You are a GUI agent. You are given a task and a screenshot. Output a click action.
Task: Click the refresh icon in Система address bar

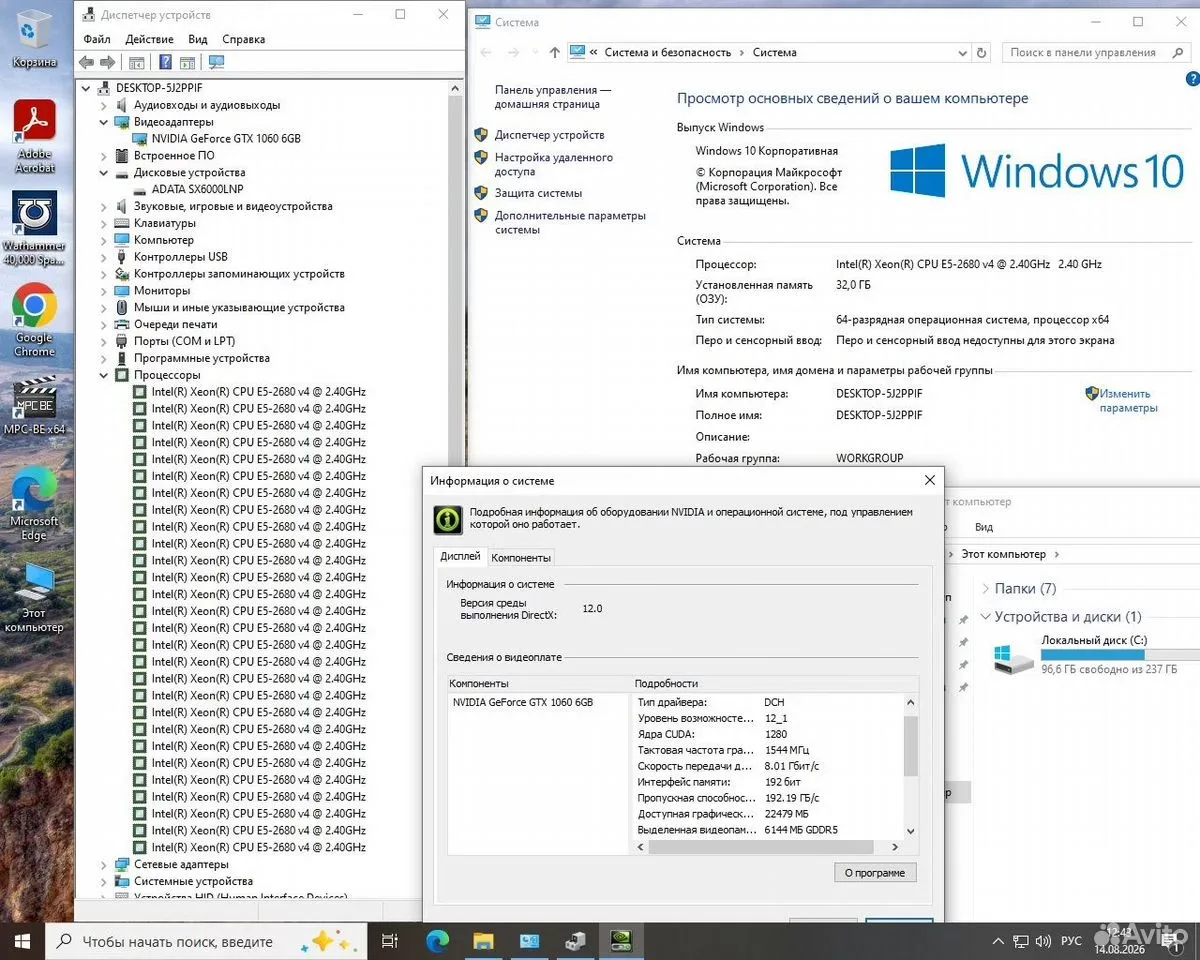[x=982, y=52]
